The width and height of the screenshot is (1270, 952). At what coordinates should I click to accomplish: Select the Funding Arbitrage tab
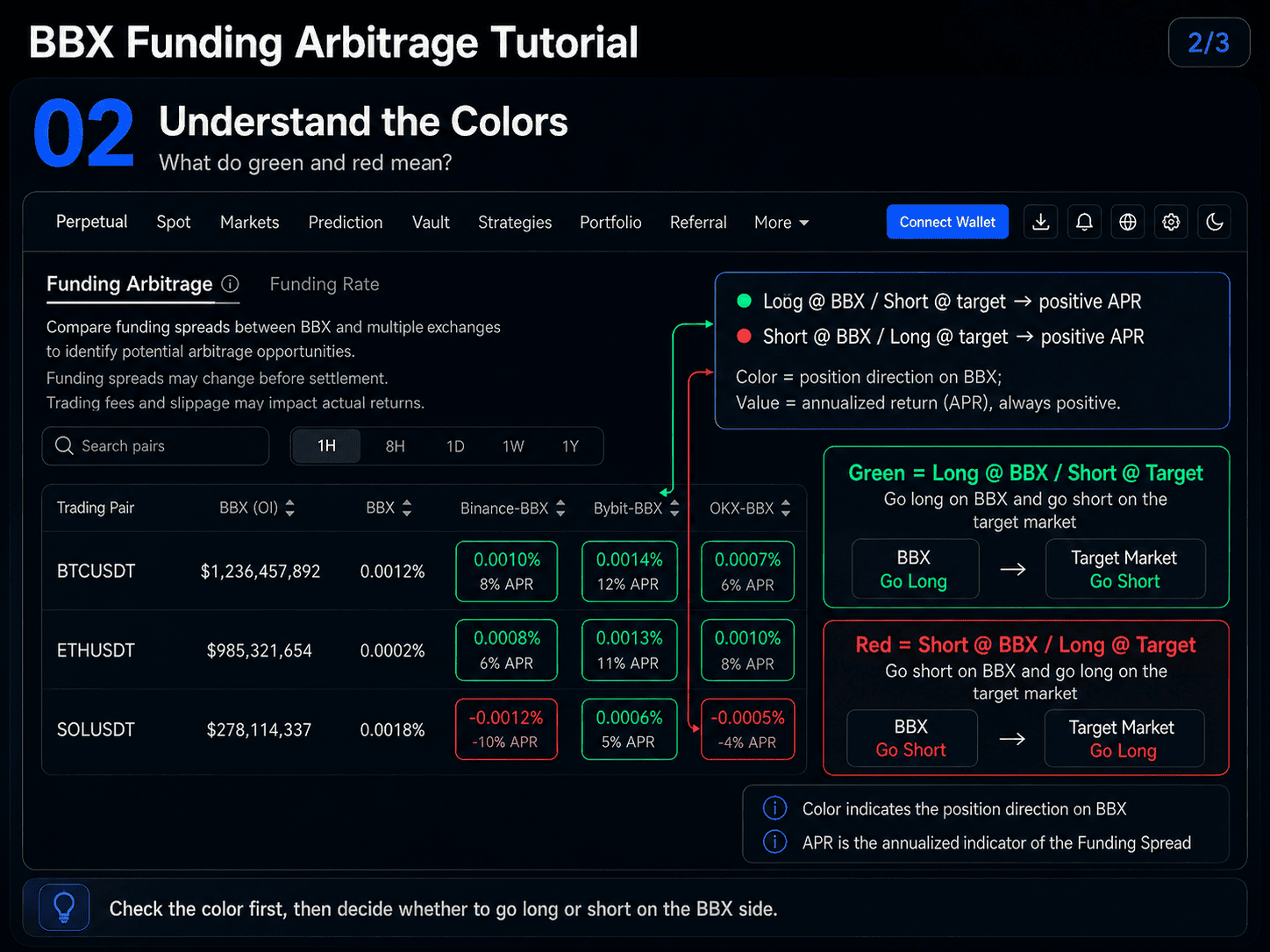[130, 284]
